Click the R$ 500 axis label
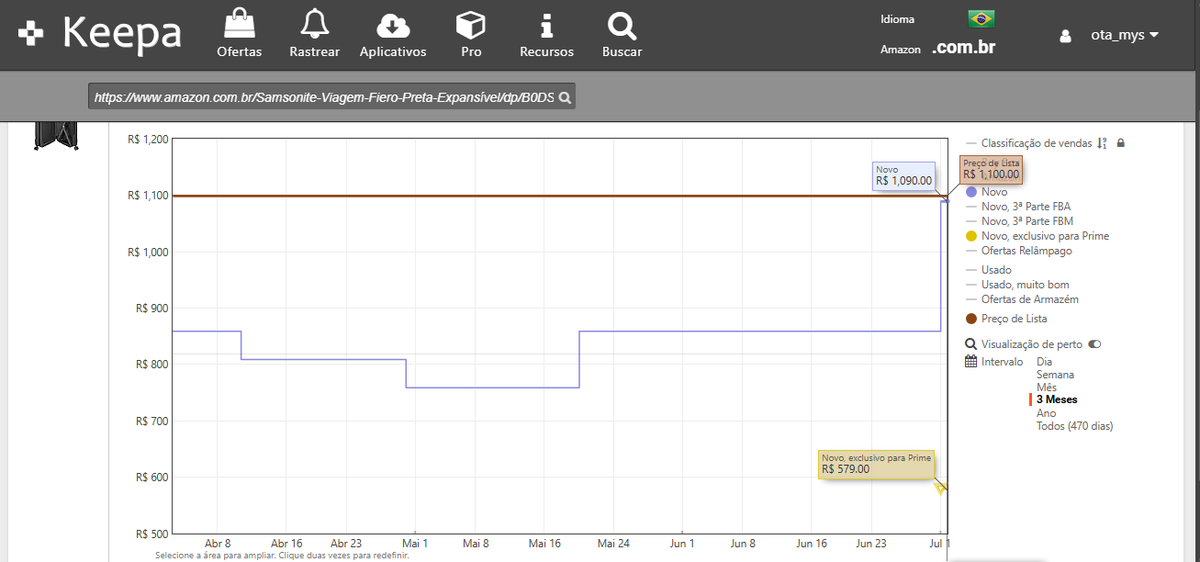The image size is (1200, 562). click(152, 533)
